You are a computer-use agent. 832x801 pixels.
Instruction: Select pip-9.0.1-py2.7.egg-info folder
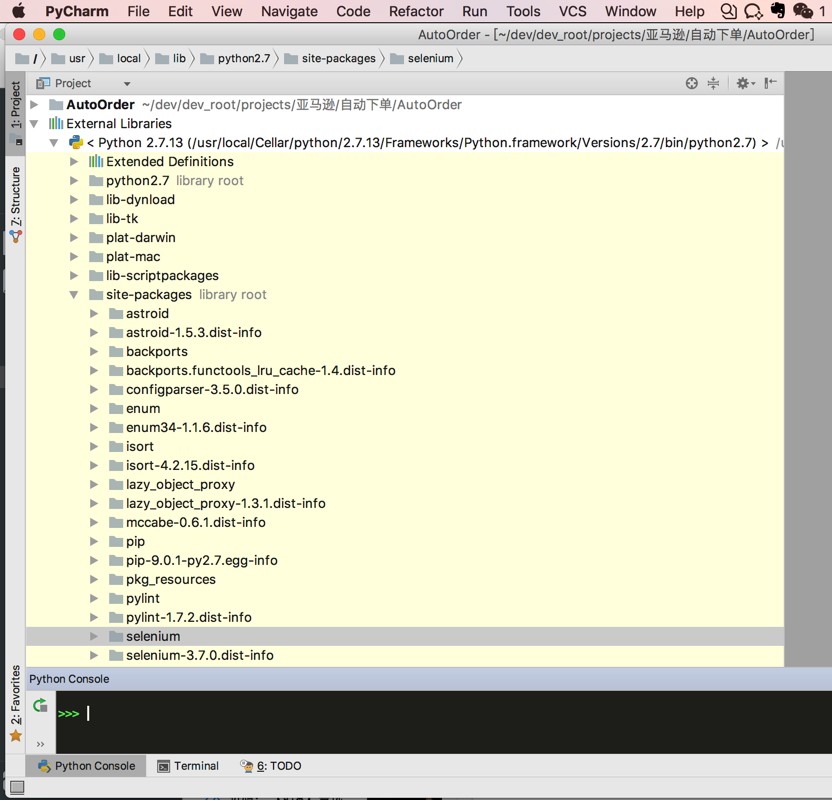pos(202,560)
